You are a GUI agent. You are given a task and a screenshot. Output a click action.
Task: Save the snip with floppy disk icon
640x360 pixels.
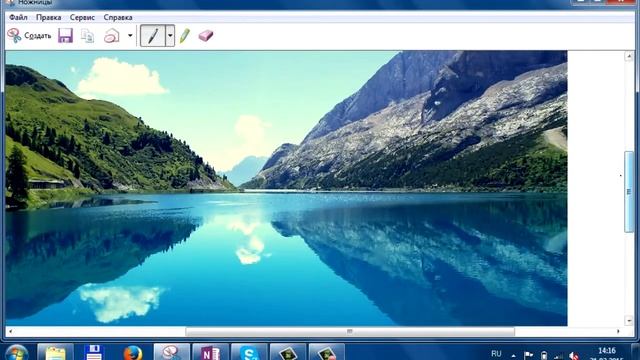coord(65,36)
